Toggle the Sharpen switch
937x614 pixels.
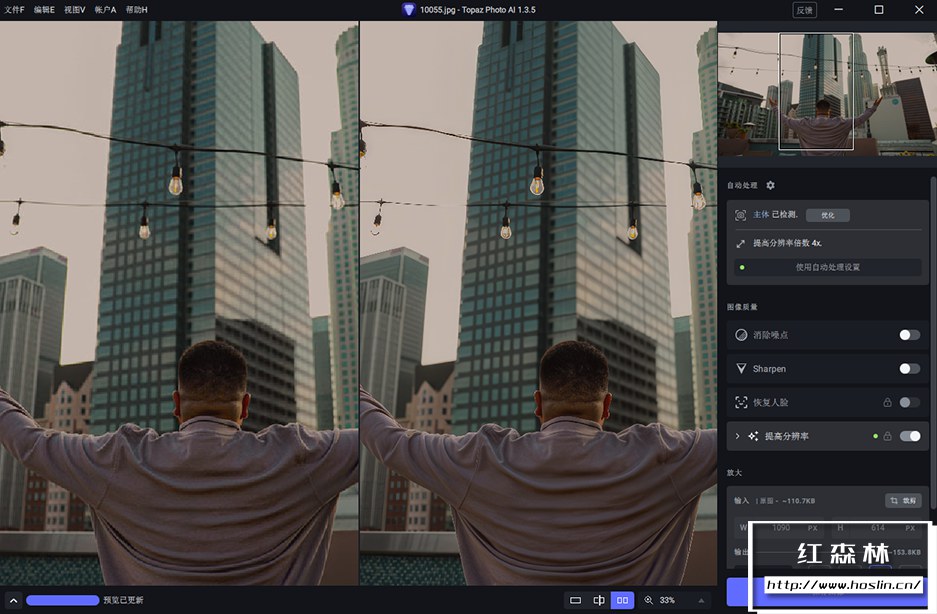910,369
